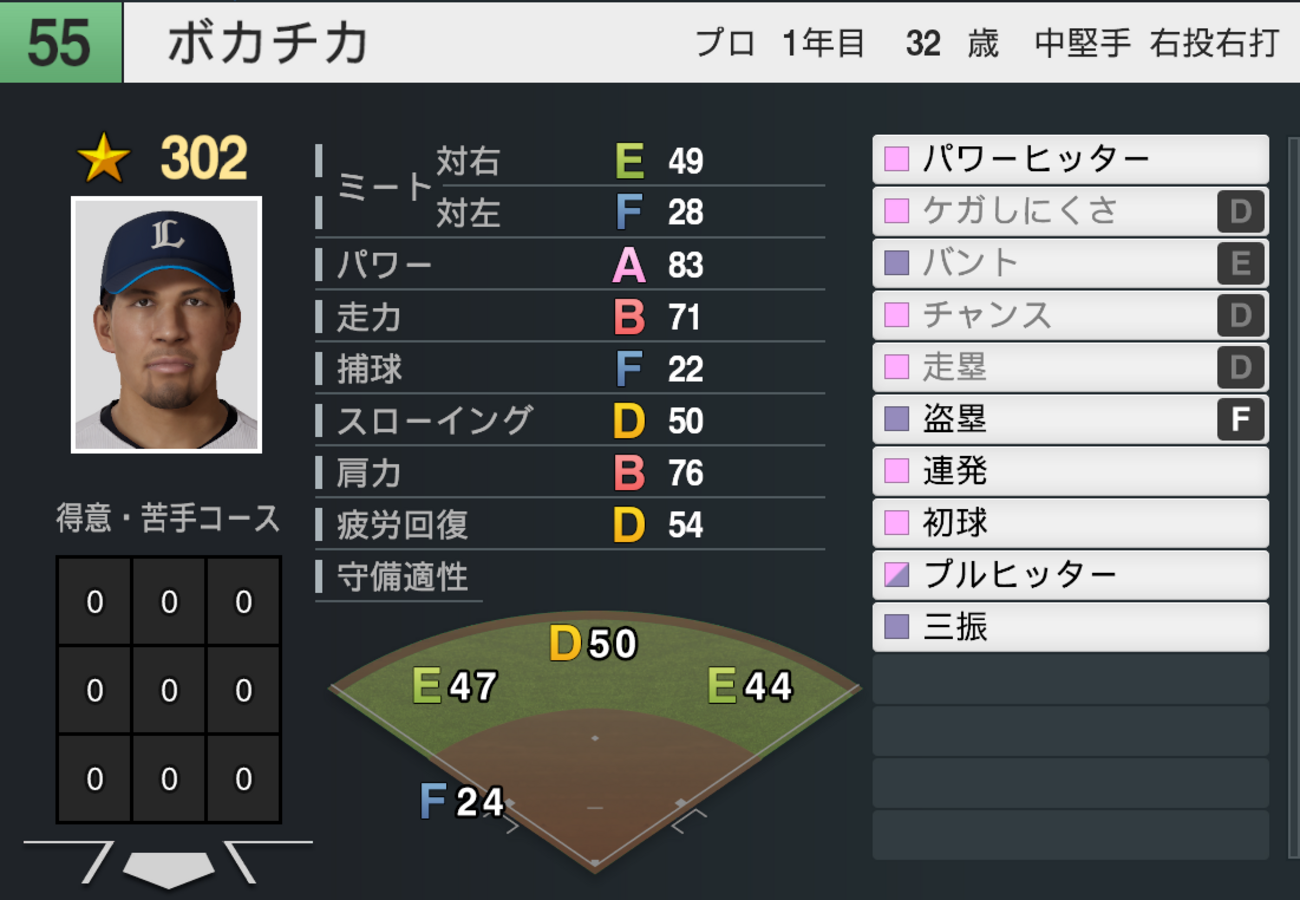Click the パワー A 83 stat row
The image size is (1300, 900).
pos(570,265)
